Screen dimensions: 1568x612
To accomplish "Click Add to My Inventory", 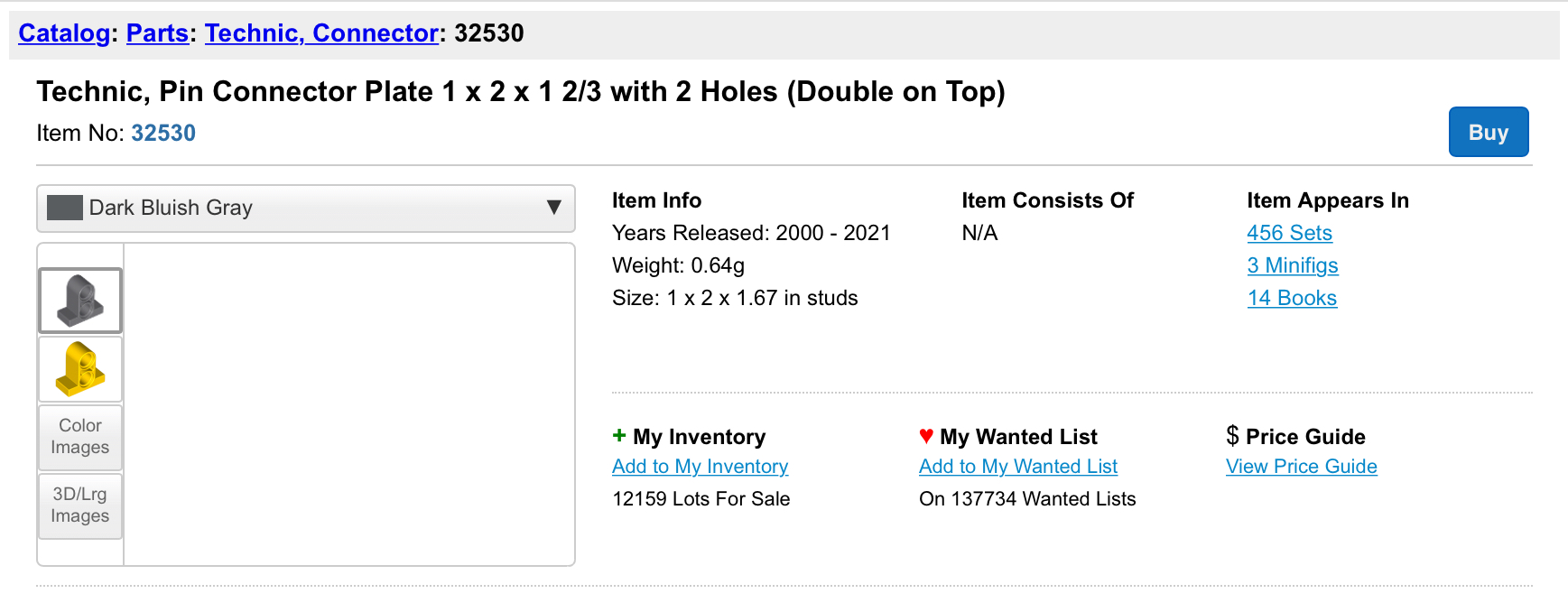I will click(700, 467).
